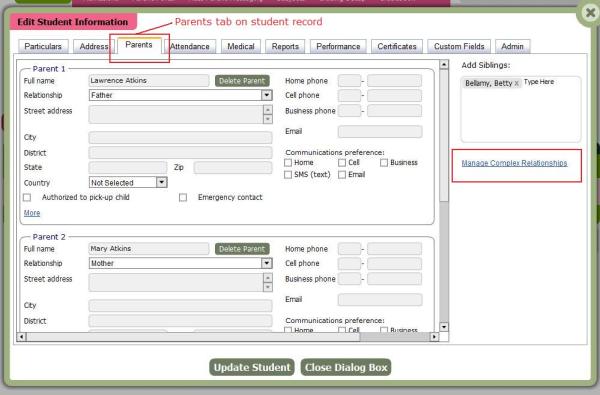600x395 pixels.
Task: Click left arrow of horizontal scrollbar
Action: tap(21, 337)
